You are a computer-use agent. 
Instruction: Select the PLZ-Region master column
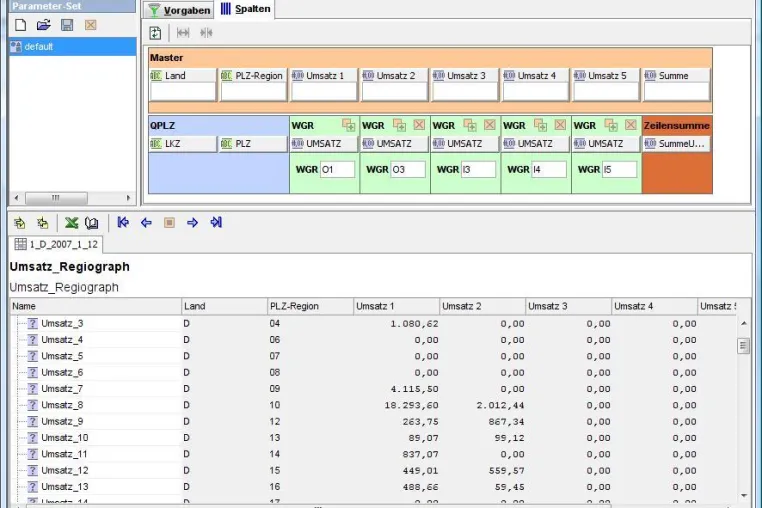(253, 76)
